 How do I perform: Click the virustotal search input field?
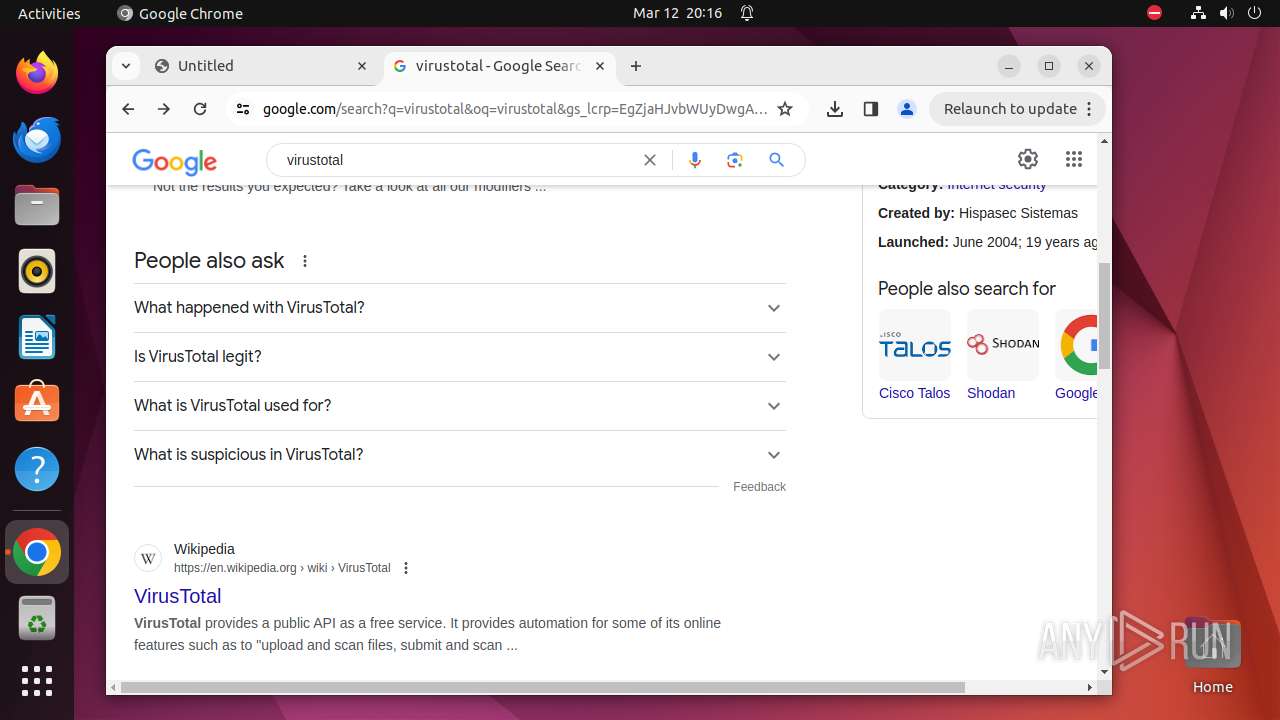460,160
